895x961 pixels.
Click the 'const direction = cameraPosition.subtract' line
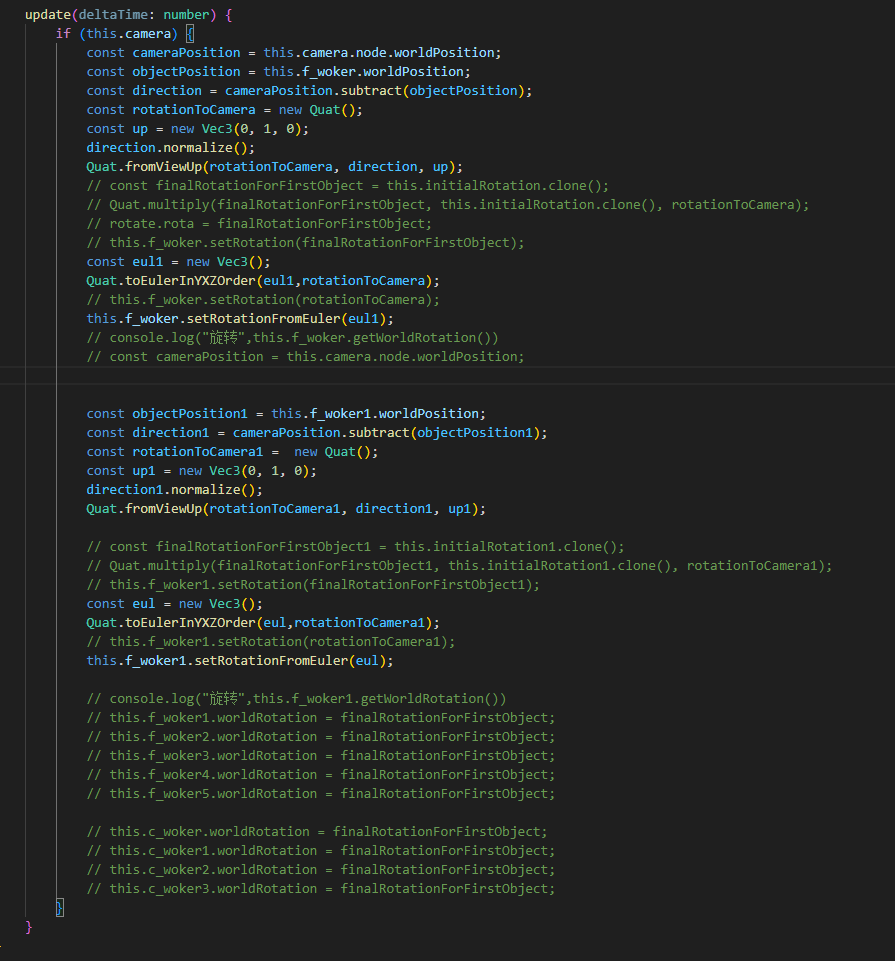[309, 91]
